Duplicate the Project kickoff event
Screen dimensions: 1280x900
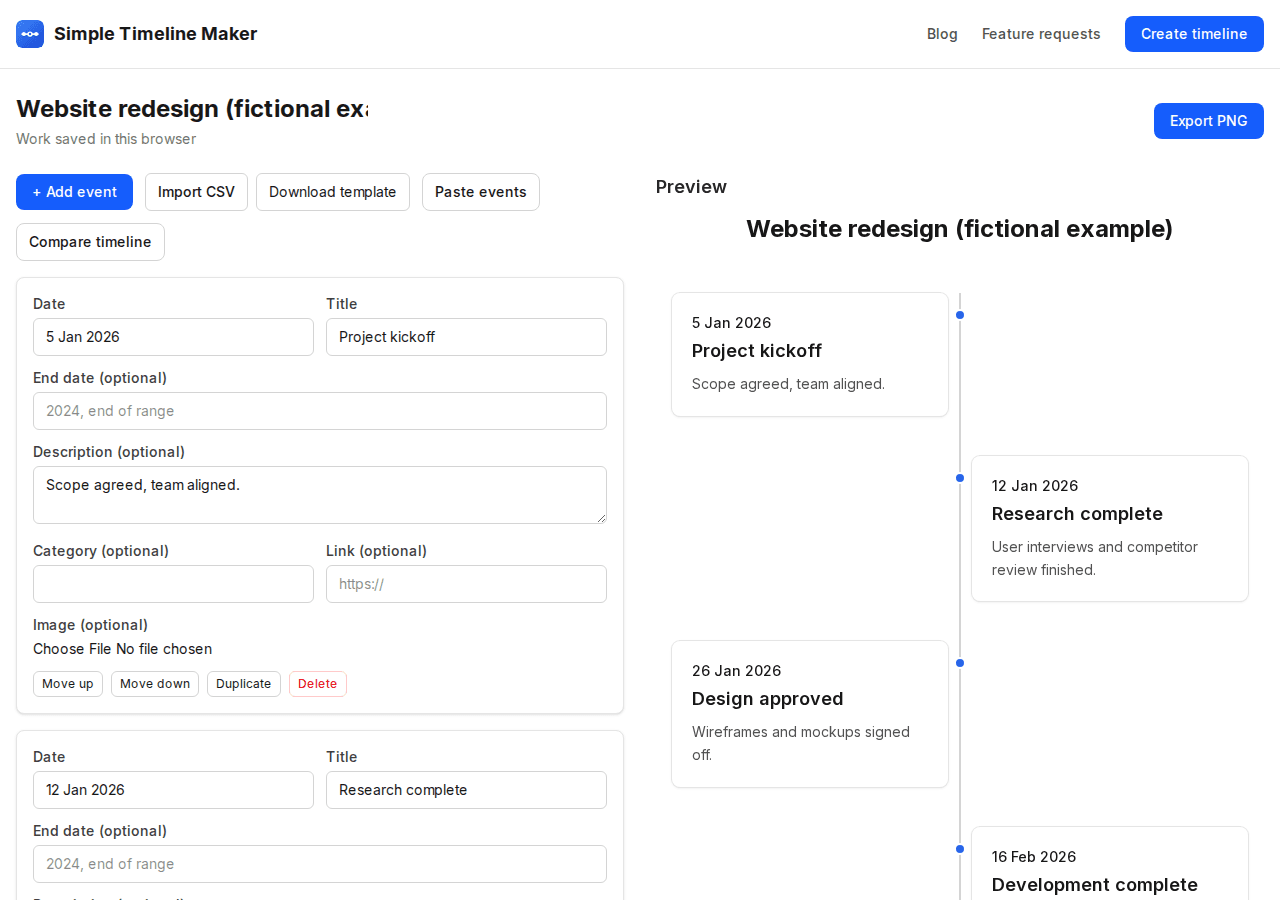[x=244, y=684]
